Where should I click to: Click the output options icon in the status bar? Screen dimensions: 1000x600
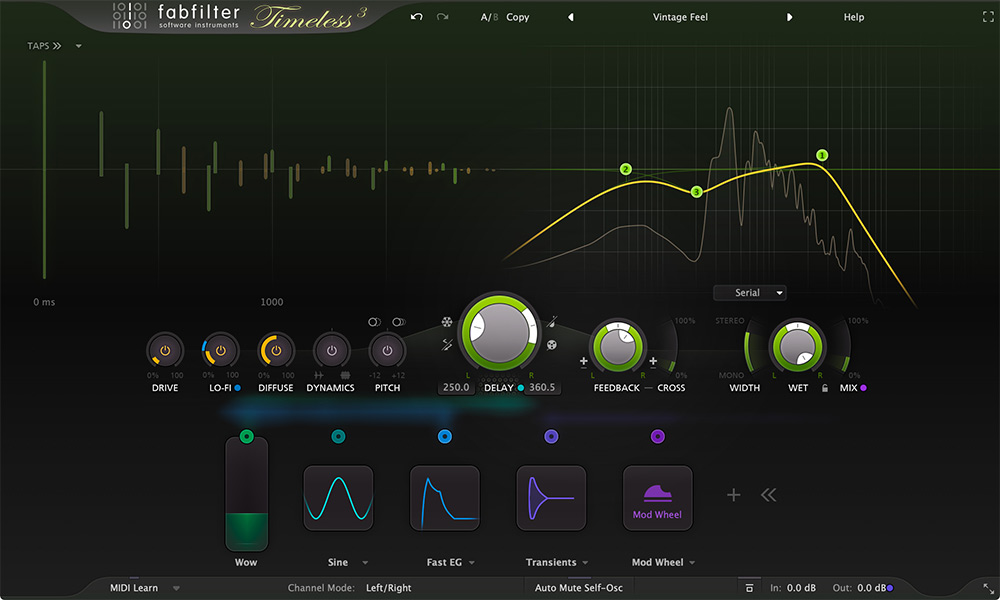click(x=750, y=588)
